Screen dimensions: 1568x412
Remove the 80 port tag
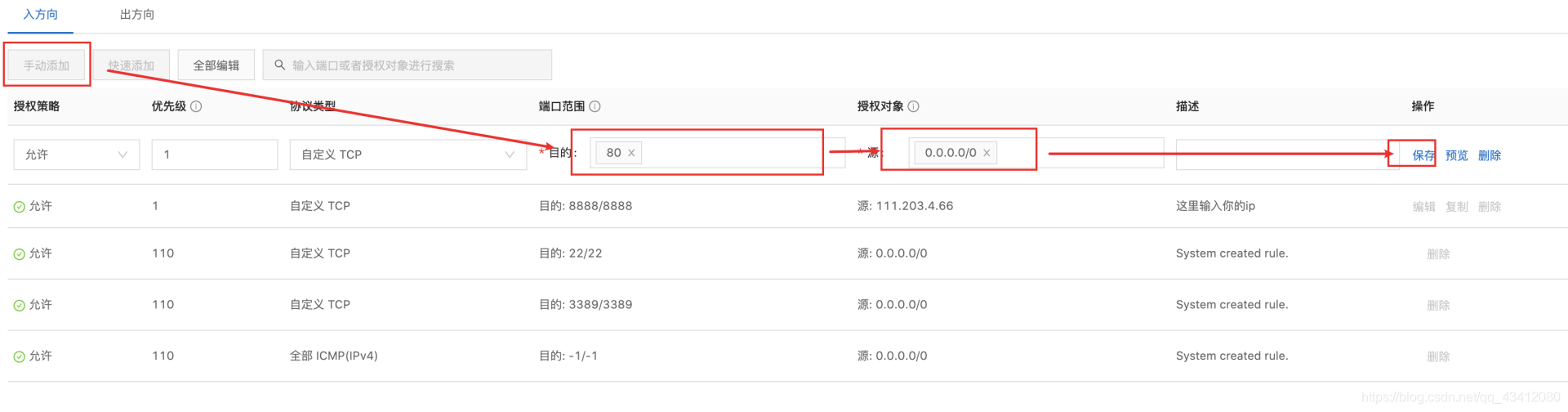click(x=631, y=153)
